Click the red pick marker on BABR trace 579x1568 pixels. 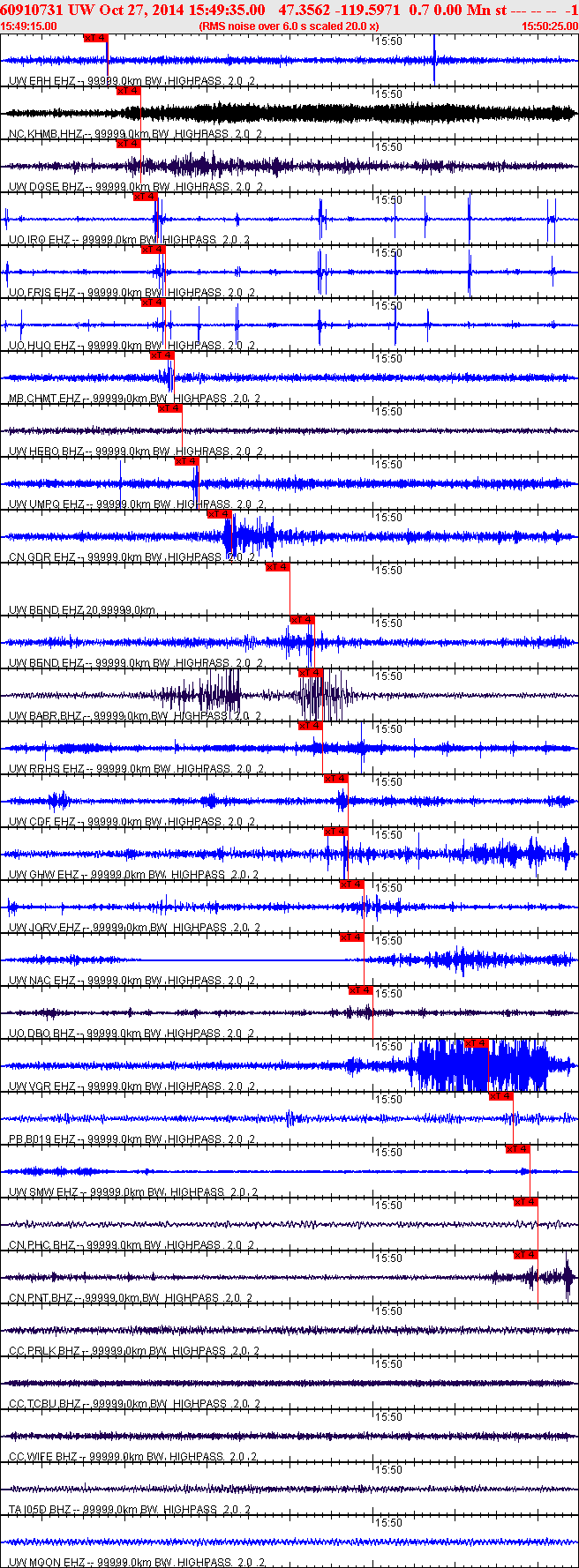[x=311, y=673]
